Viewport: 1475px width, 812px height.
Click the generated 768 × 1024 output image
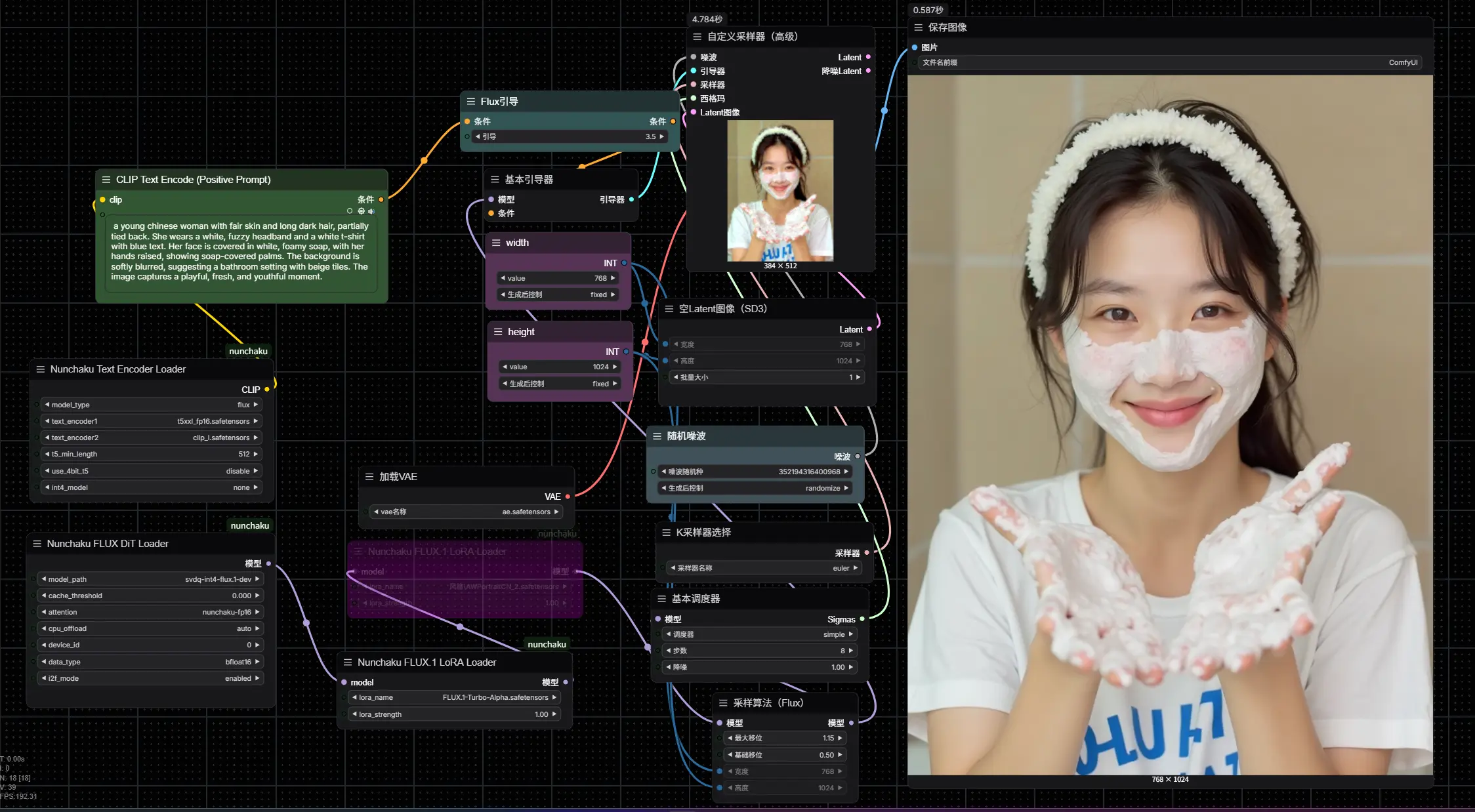[x=1170, y=425]
